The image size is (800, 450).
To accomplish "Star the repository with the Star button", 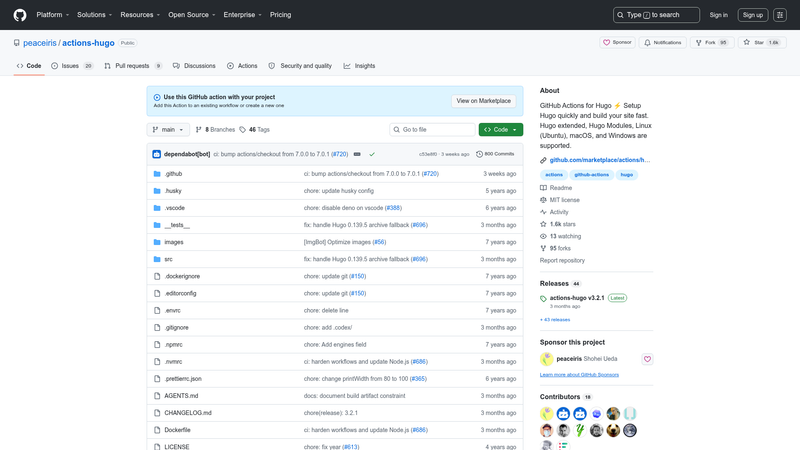I will [x=762, y=42].
